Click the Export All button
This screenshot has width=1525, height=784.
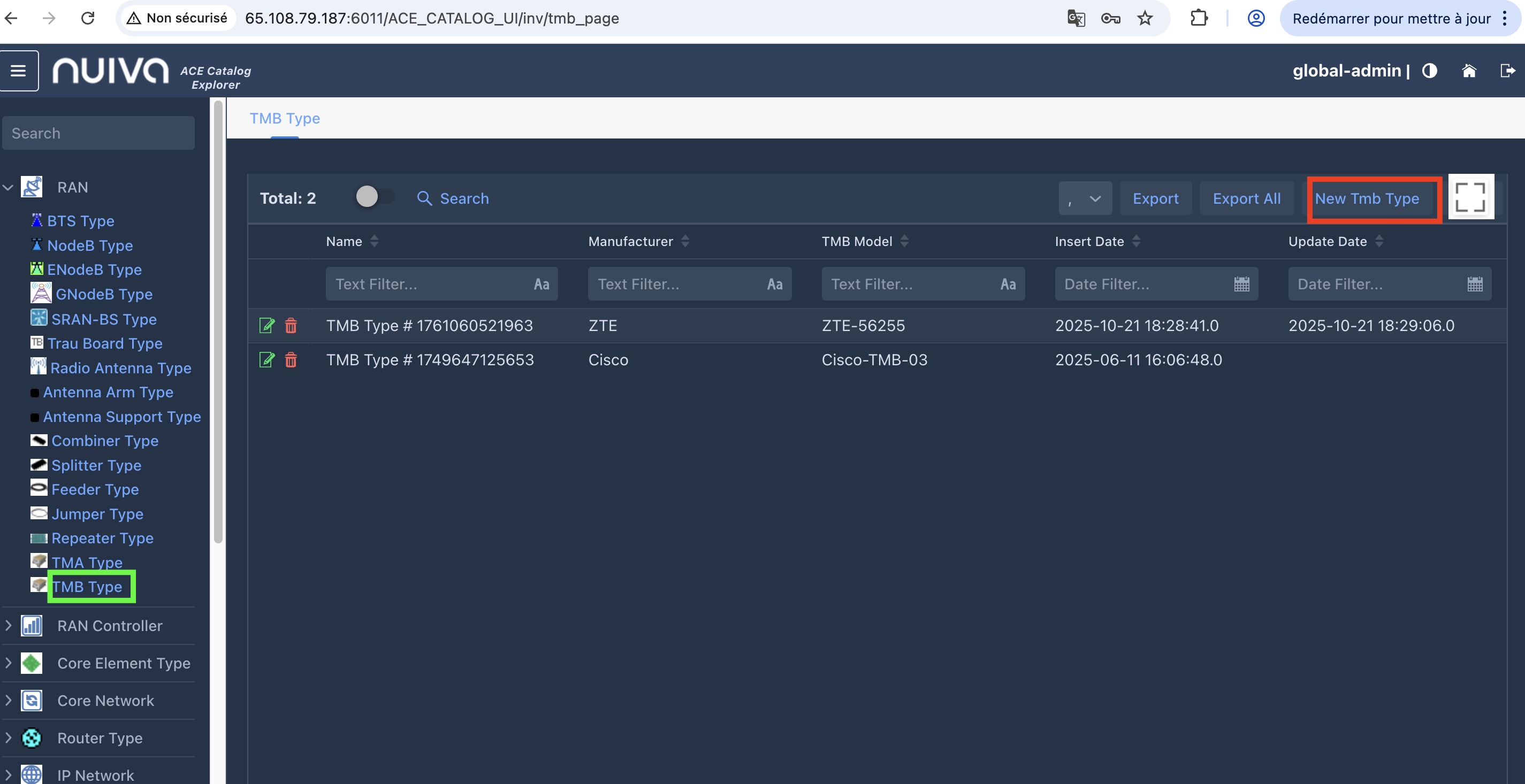pyautogui.click(x=1246, y=198)
